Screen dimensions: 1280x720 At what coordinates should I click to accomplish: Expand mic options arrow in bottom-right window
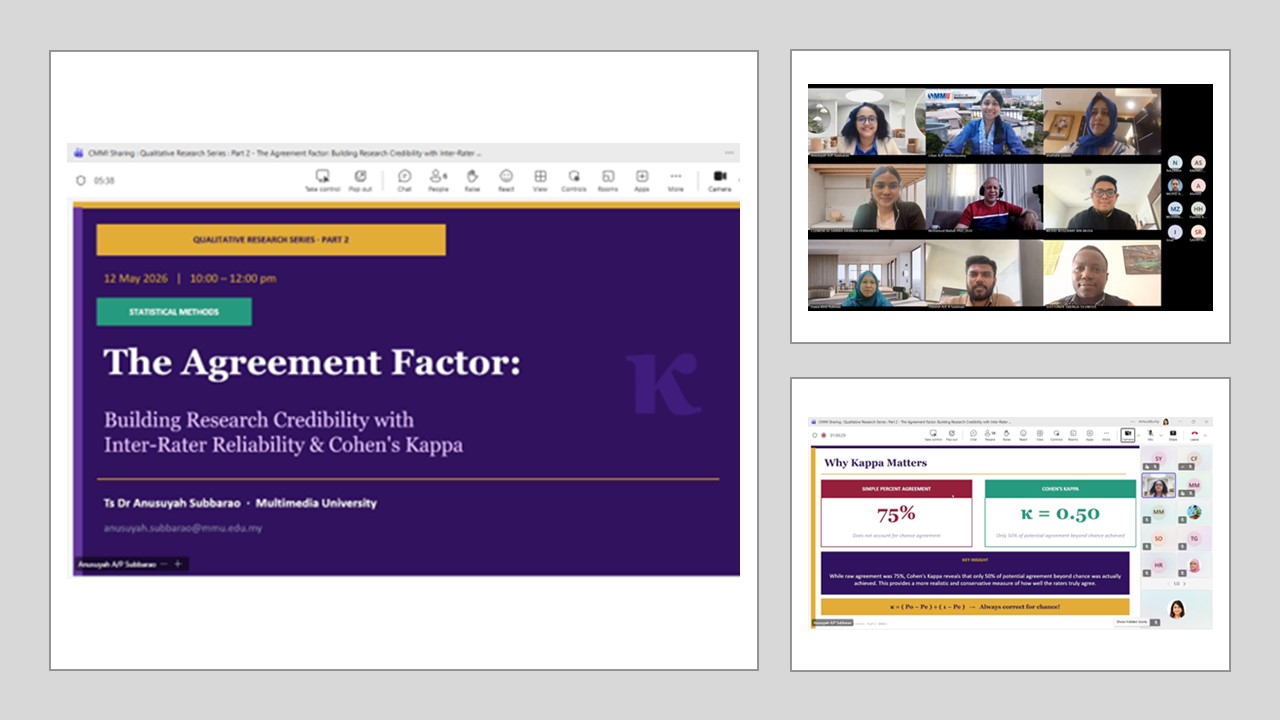(x=1161, y=435)
